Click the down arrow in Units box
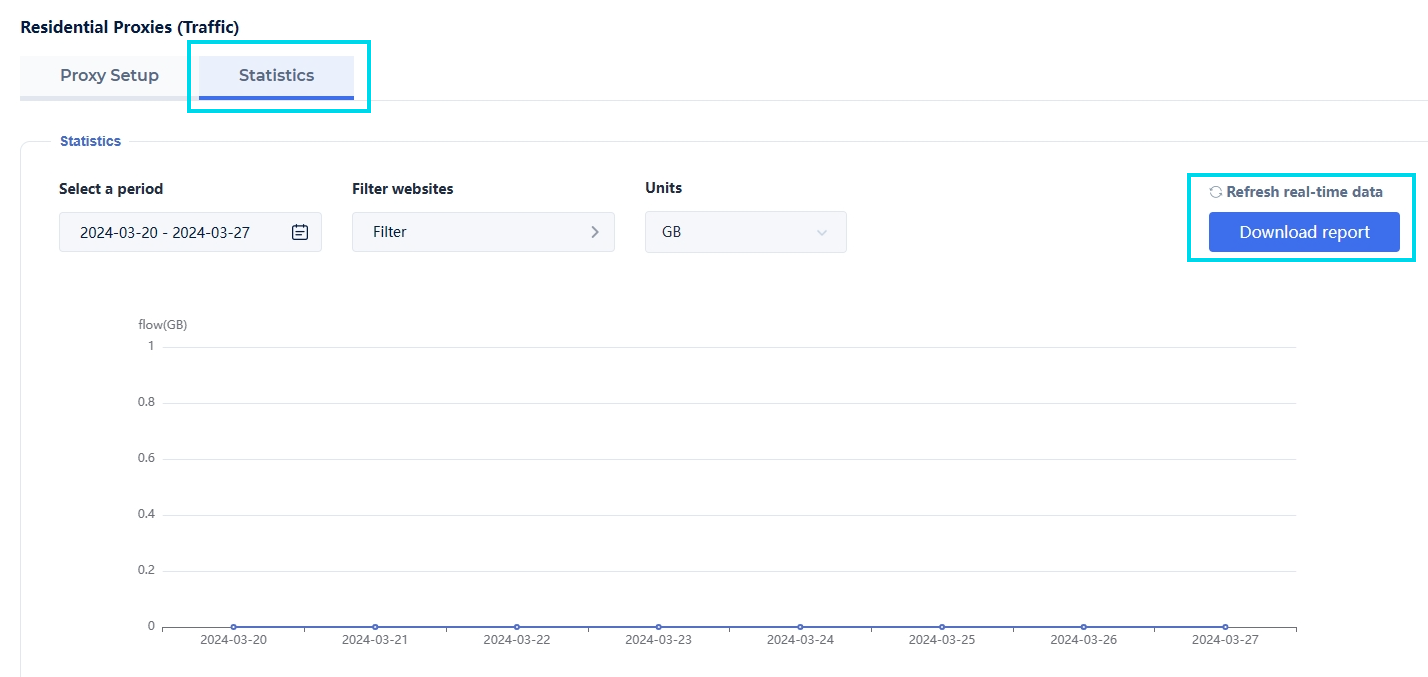This screenshot has height=677, width=1428. pyautogui.click(x=822, y=232)
